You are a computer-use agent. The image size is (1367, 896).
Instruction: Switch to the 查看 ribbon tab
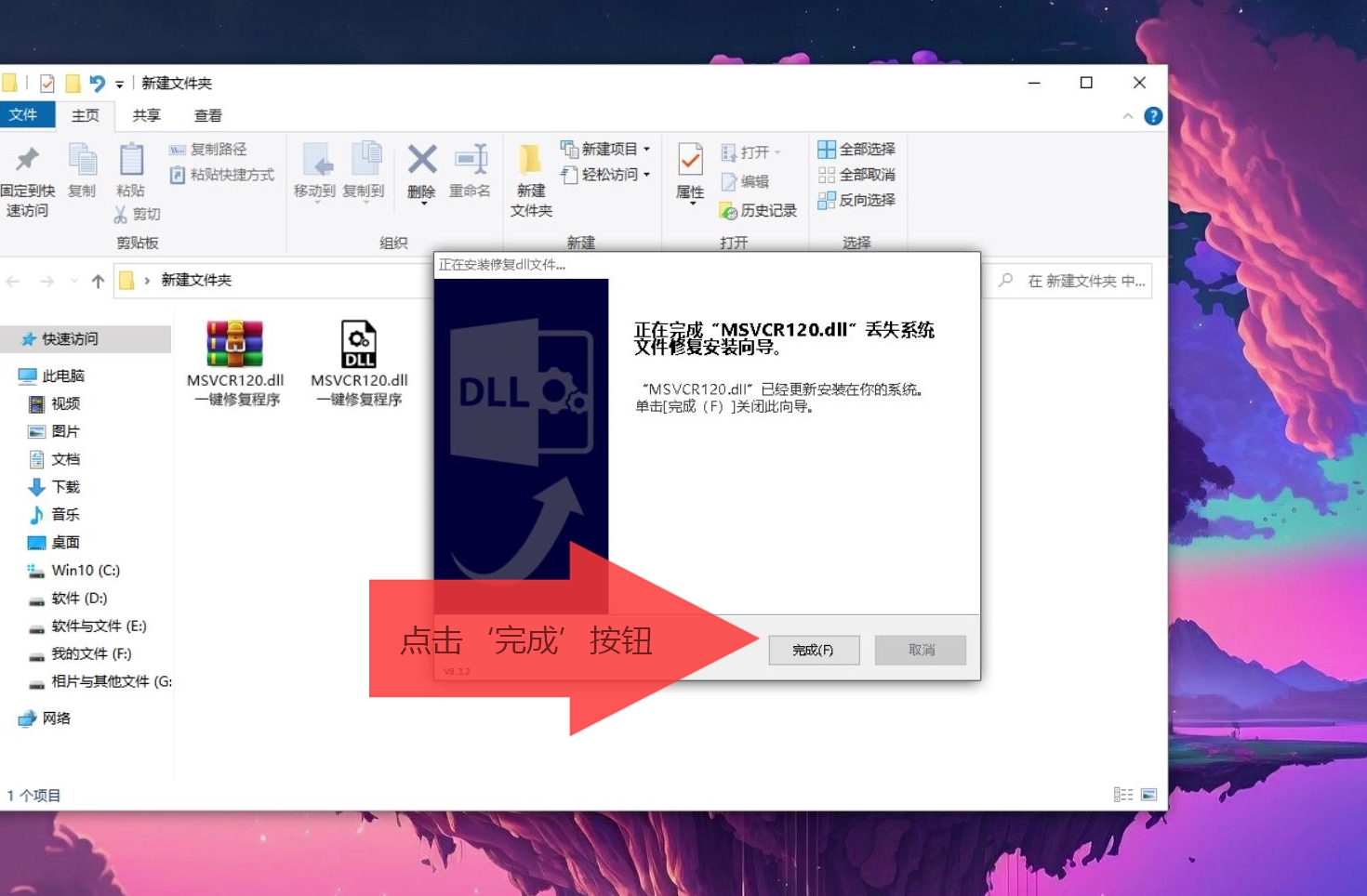click(x=208, y=115)
